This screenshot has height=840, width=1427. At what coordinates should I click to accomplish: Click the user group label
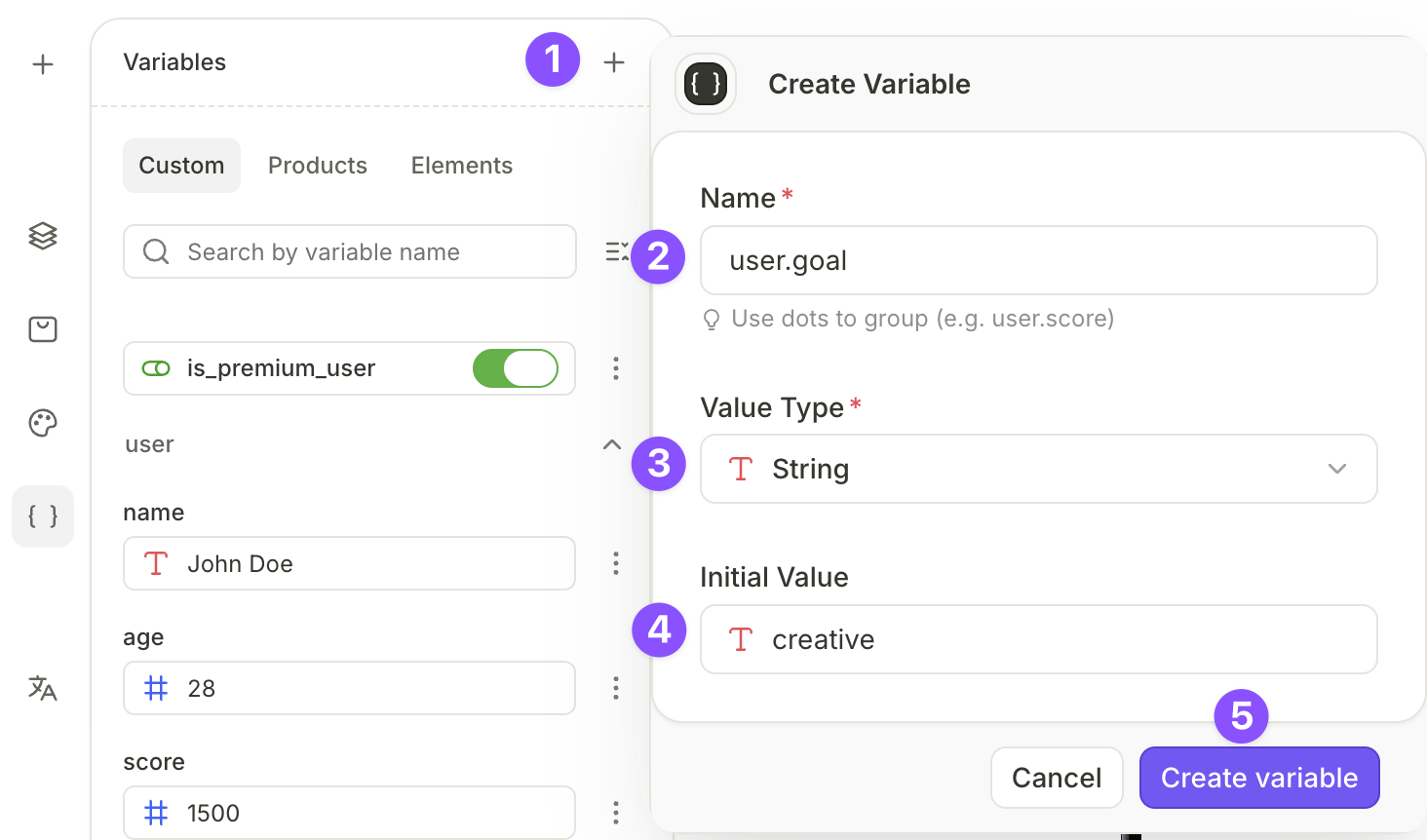coord(149,444)
